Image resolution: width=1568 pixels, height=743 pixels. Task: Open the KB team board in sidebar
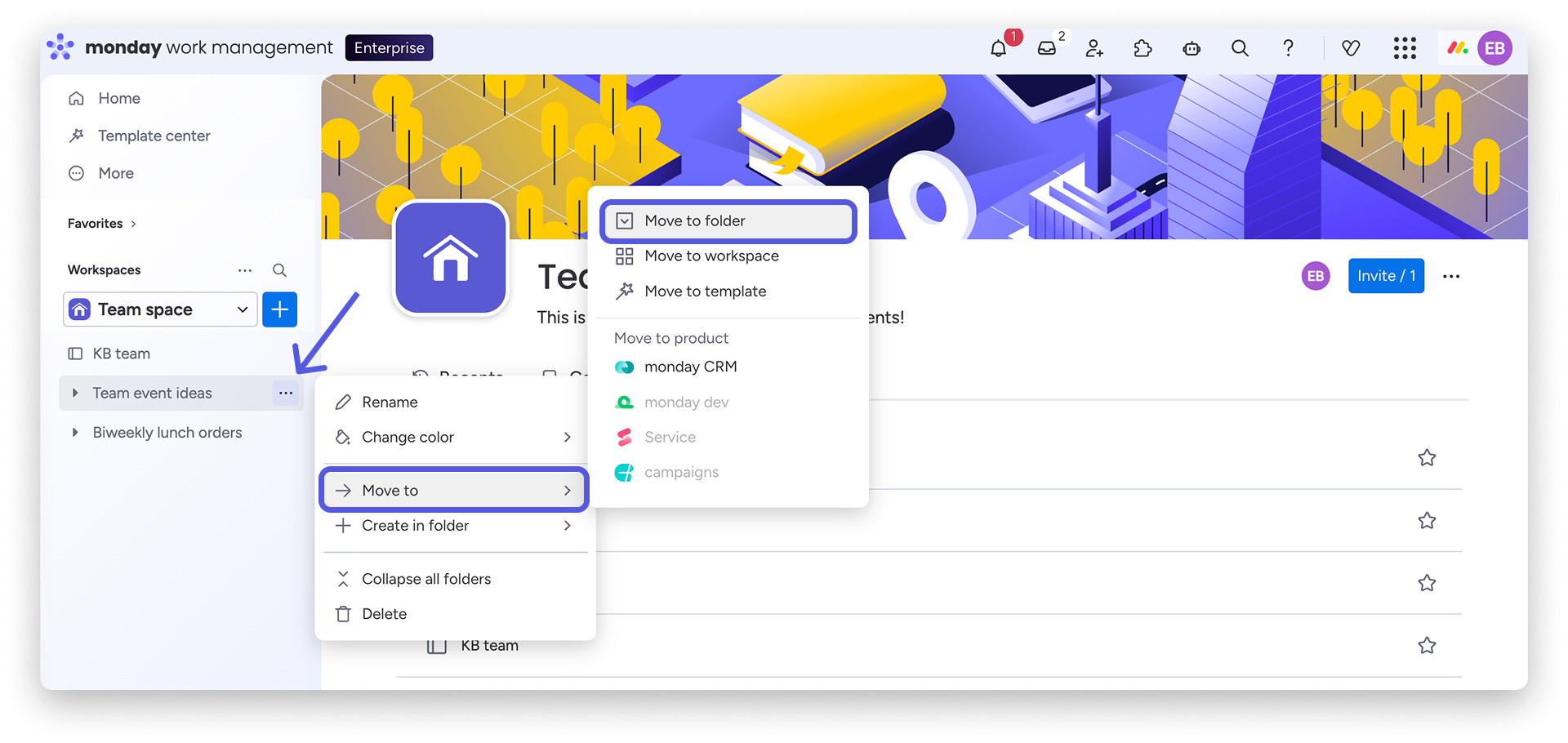point(122,354)
